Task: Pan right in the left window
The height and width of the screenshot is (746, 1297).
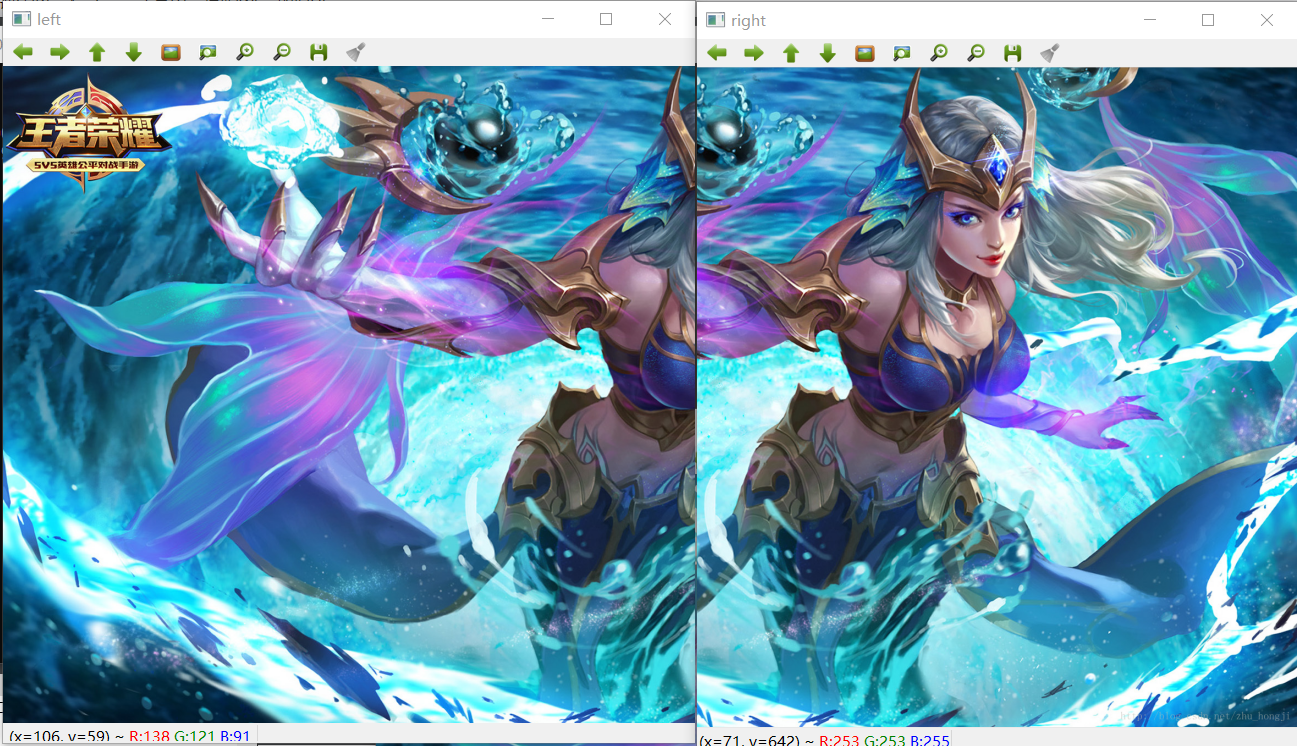Action: coord(60,52)
